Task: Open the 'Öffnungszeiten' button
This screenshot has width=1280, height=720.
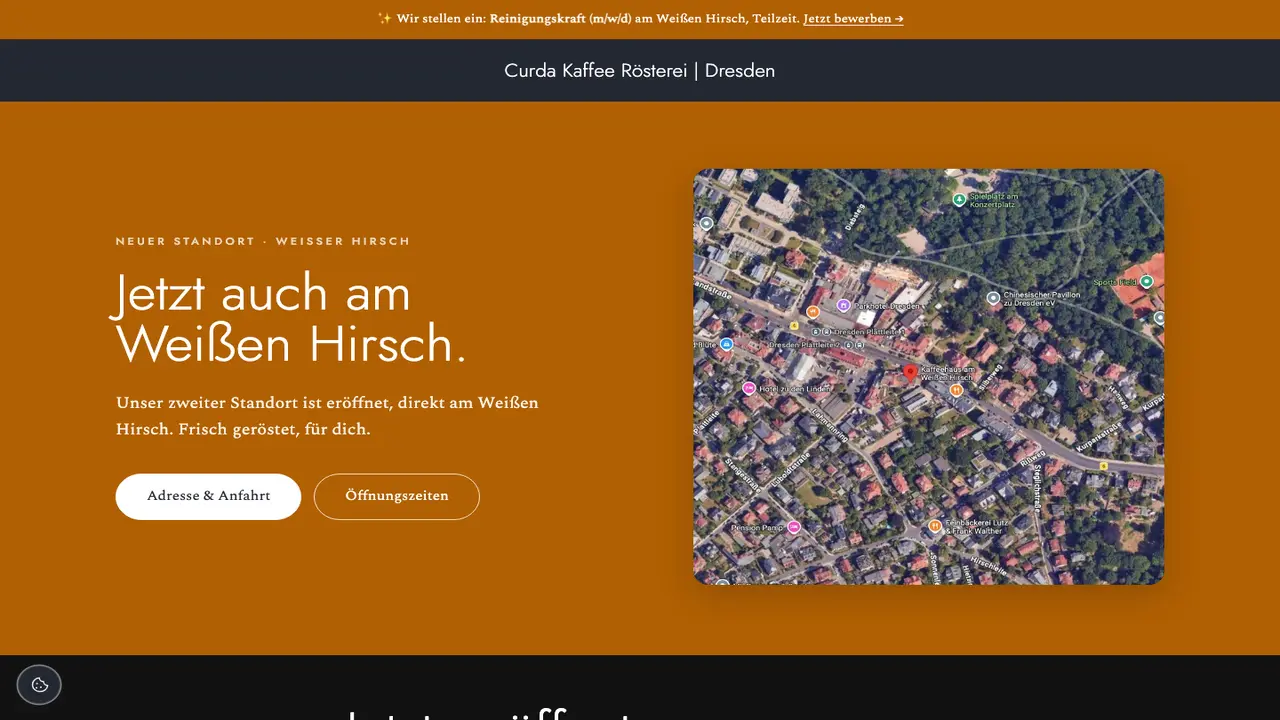Action: [x=397, y=496]
